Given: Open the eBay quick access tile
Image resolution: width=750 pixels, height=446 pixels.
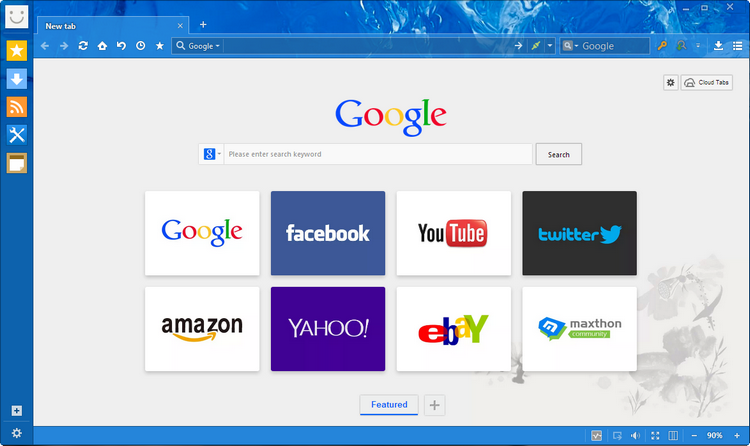Looking at the screenshot, I should coord(454,329).
